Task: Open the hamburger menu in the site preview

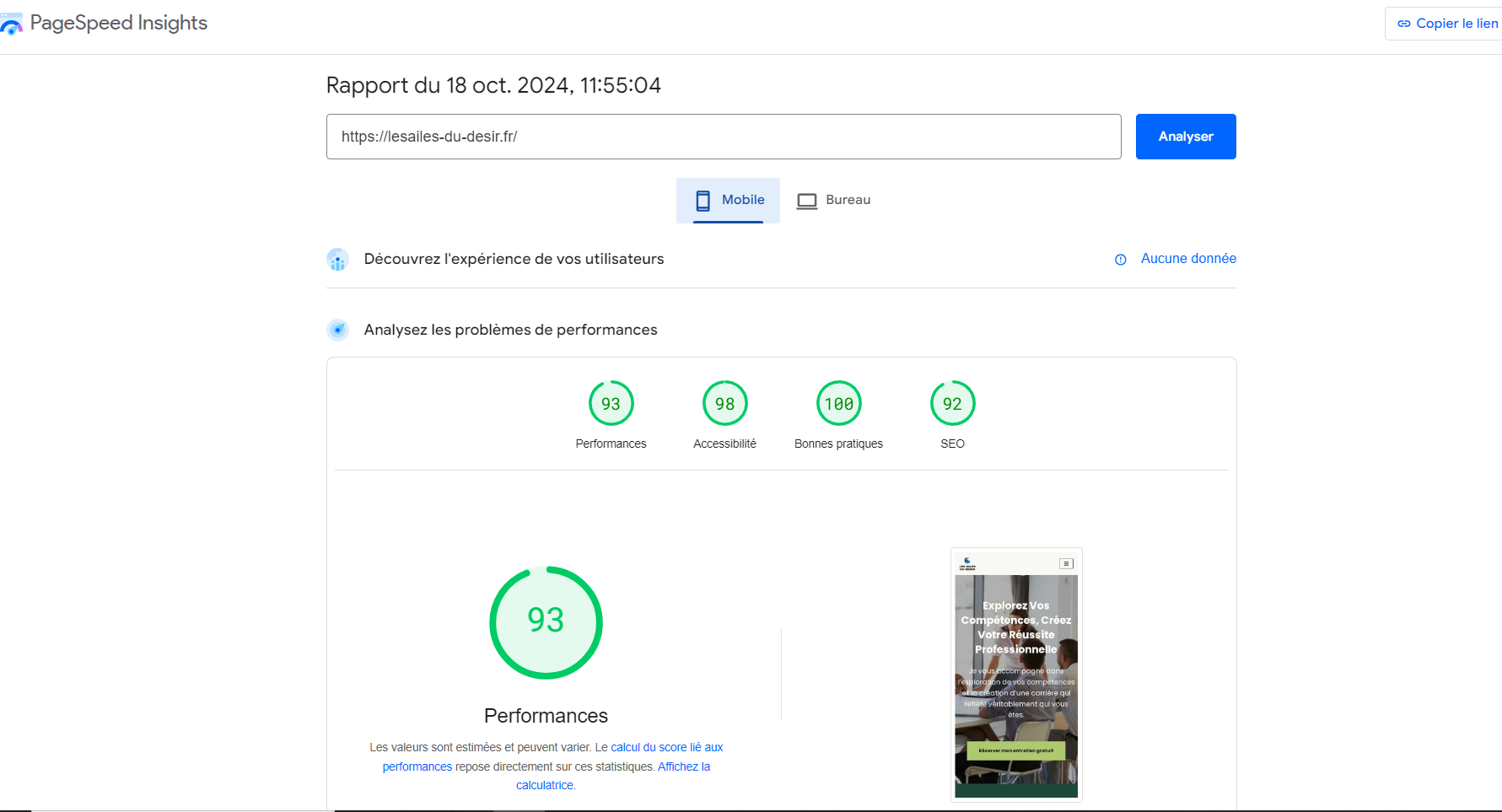Action: 1066,563
